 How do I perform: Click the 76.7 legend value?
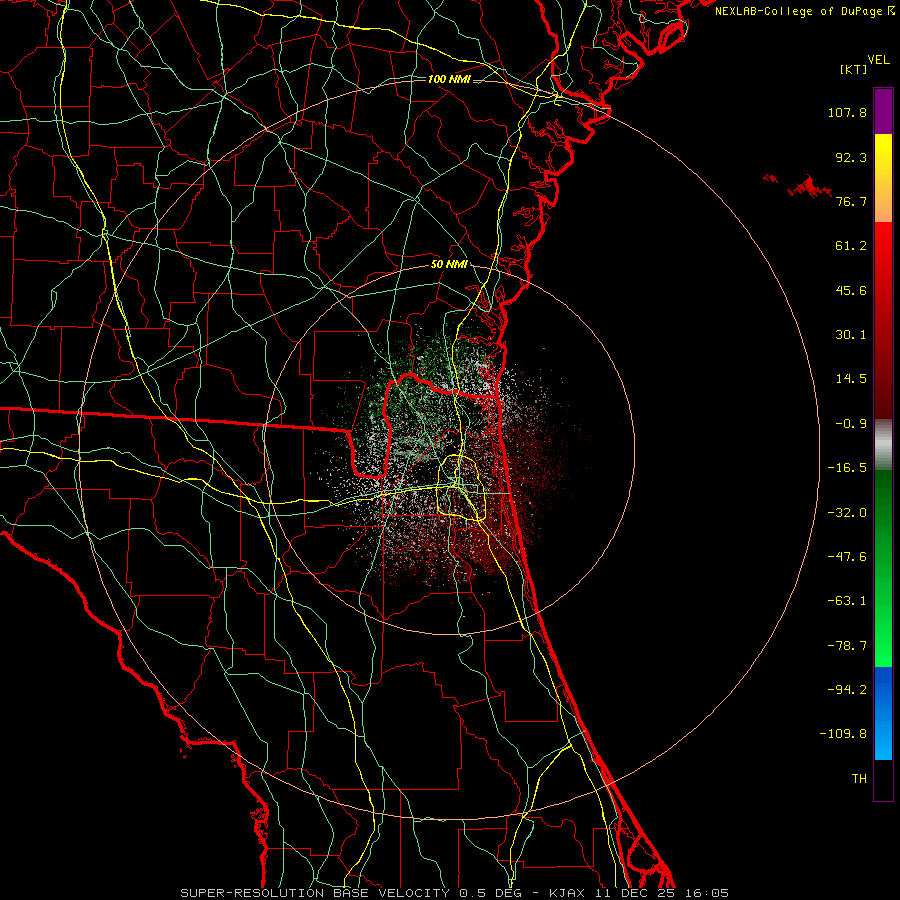[x=851, y=201]
